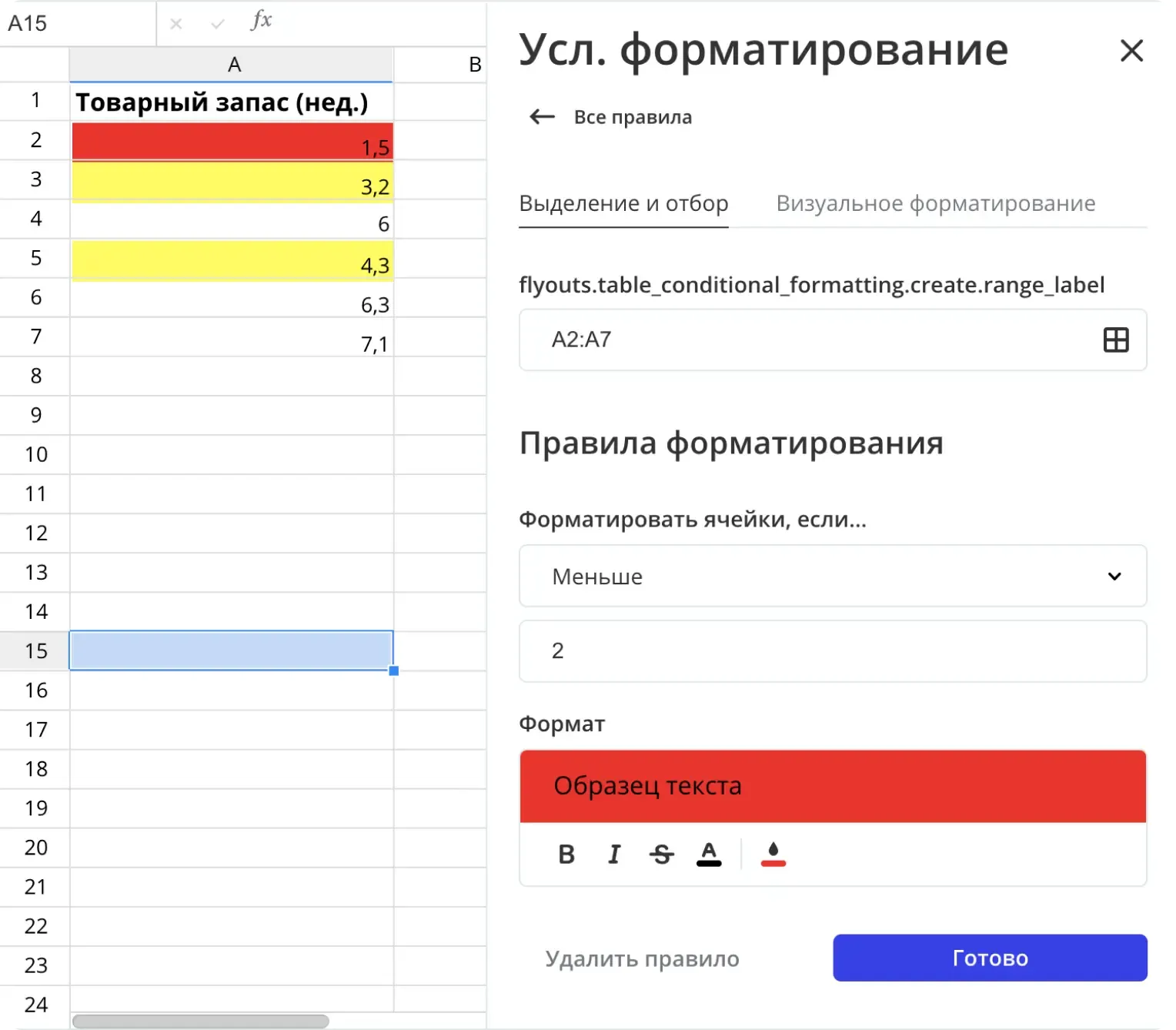Viewport: 1176px width, 1030px height.
Task: Switch to Визуальное форматирование tab
Action: (x=936, y=203)
